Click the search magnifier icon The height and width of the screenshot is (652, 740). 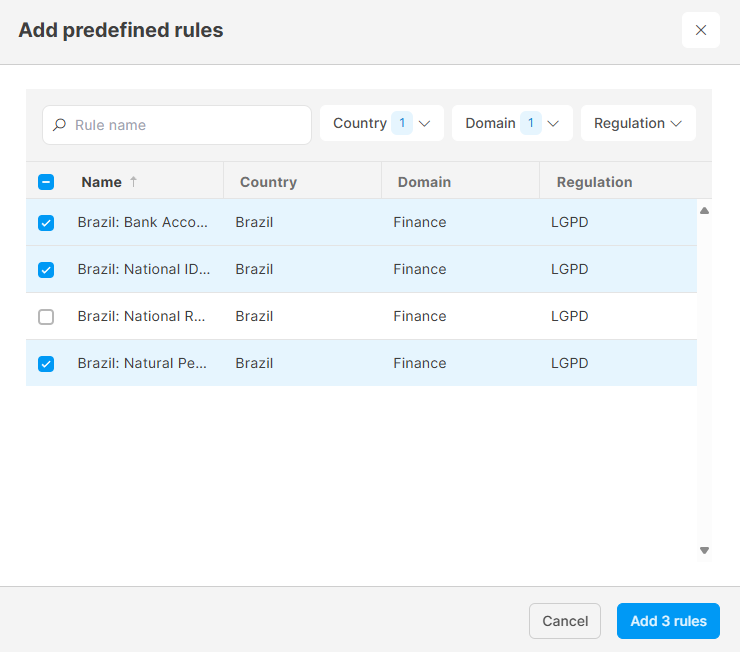pos(59,125)
